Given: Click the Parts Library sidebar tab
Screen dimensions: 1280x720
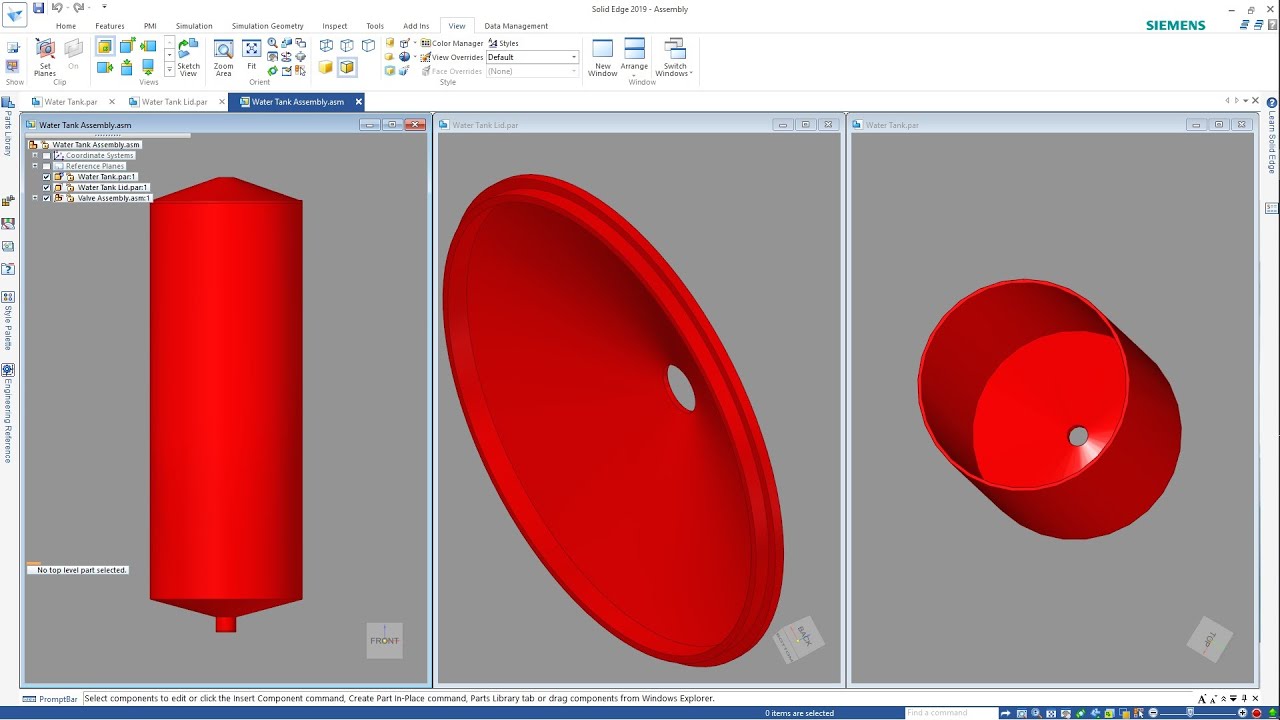Looking at the screenshot, I should coord(8,128).
